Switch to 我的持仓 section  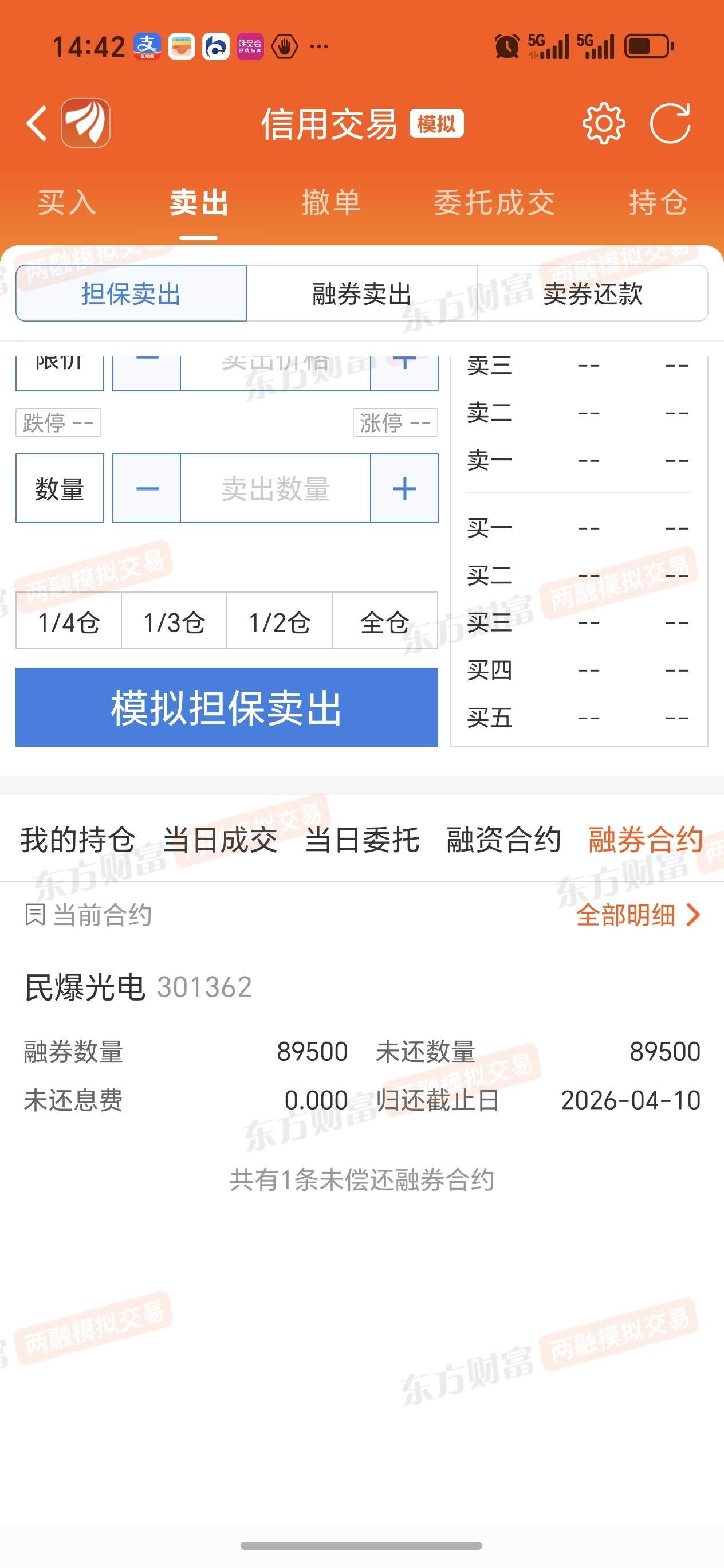(78, 840)
